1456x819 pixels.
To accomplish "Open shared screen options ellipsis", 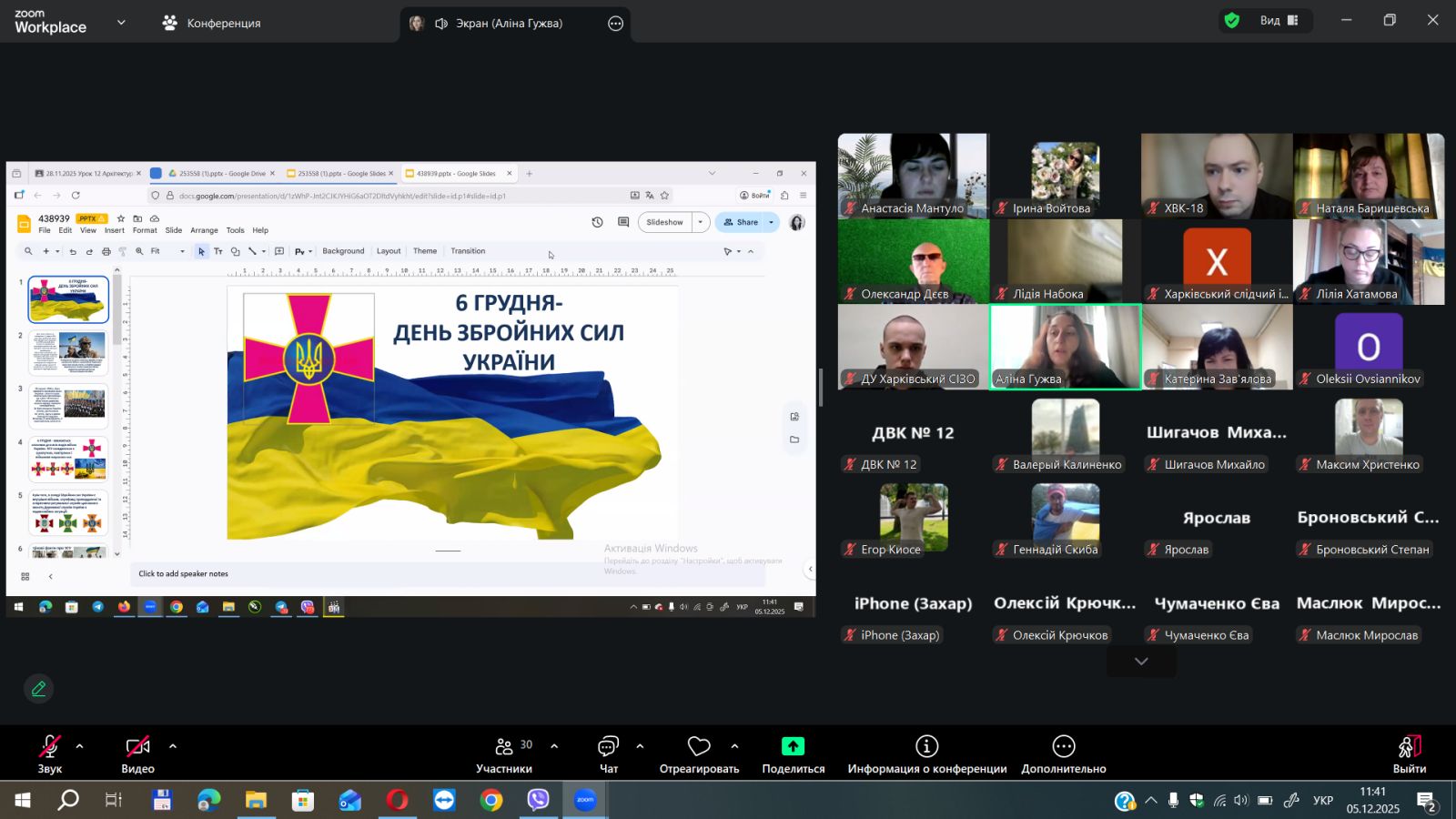I will tap(616, 24).
